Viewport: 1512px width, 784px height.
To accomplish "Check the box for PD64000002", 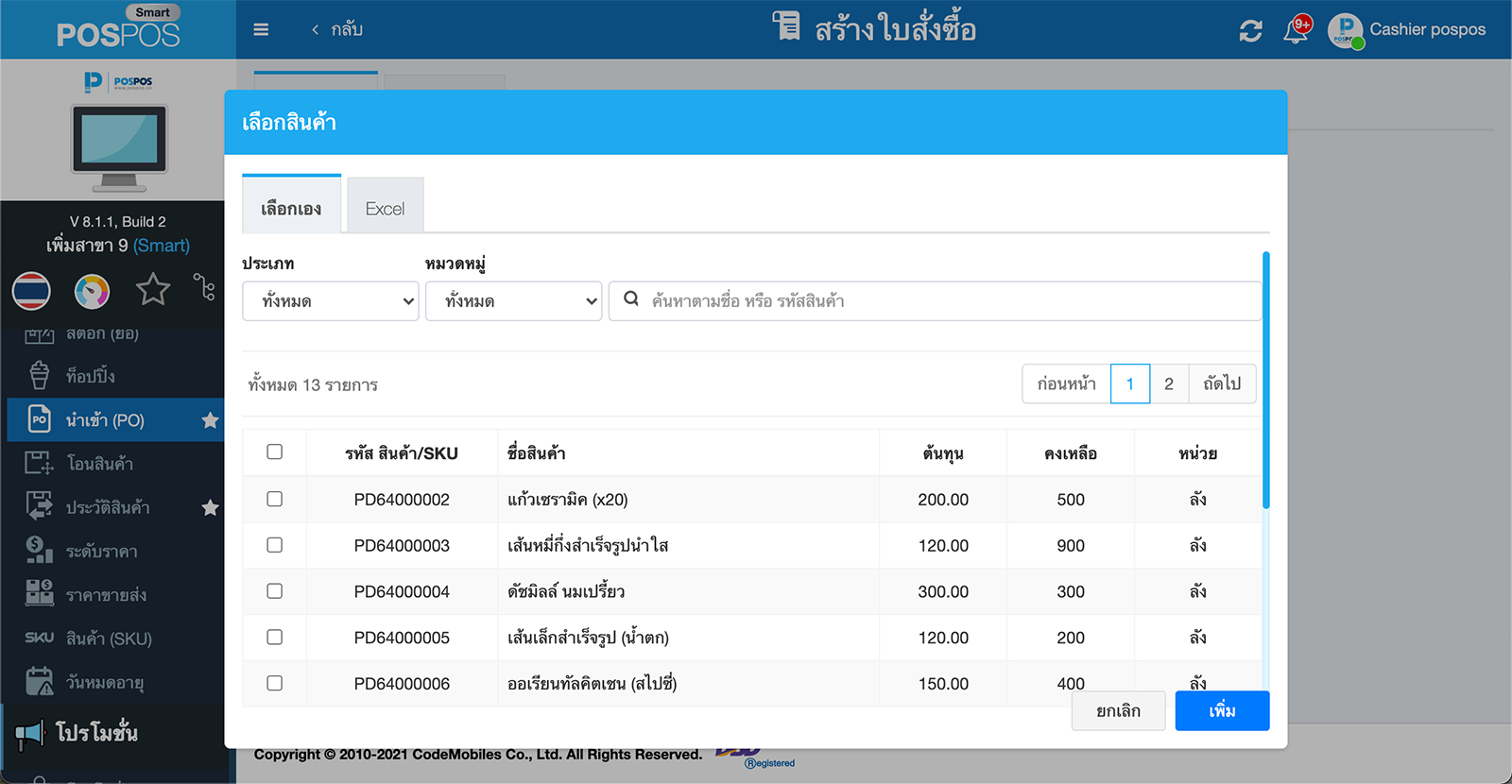I will tap(274, 499).
